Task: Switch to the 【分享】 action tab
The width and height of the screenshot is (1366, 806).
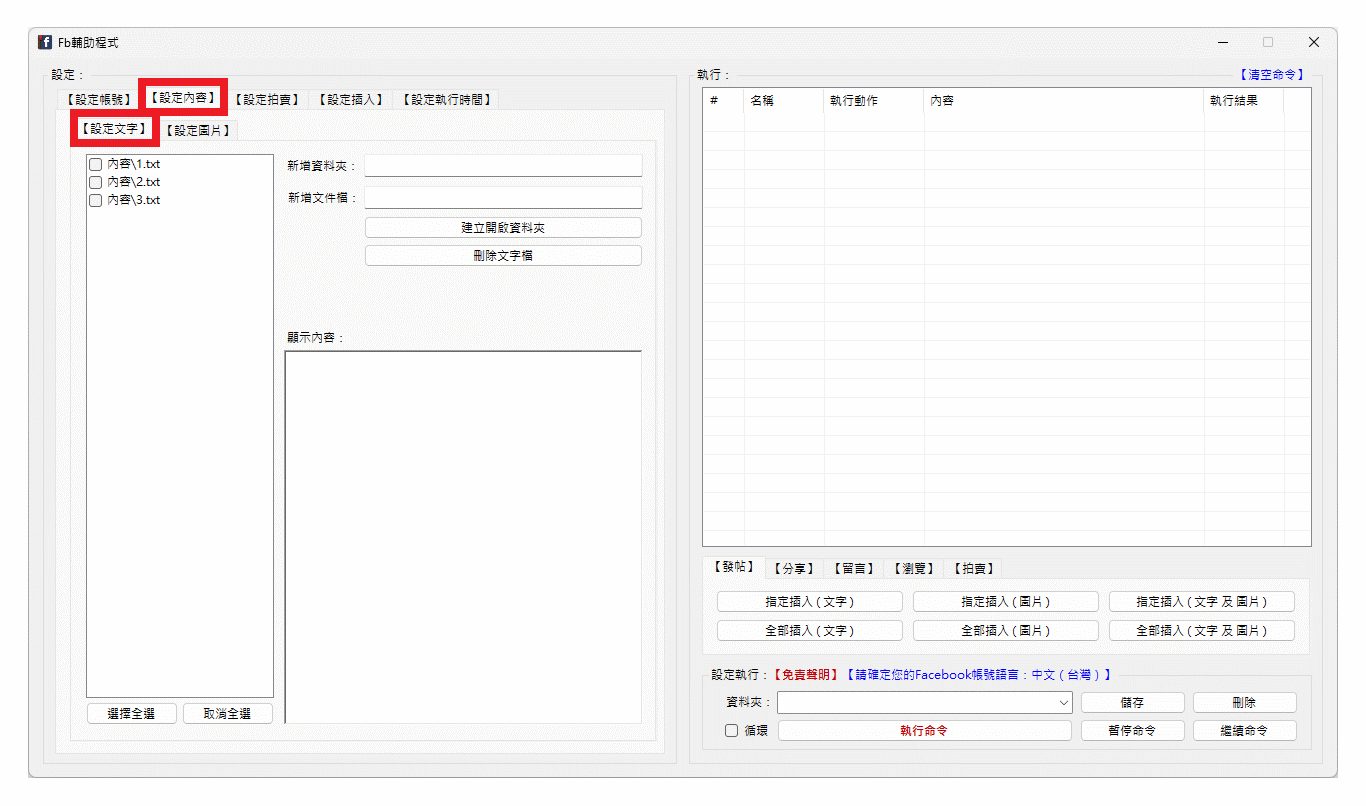Action: point(794,569)
